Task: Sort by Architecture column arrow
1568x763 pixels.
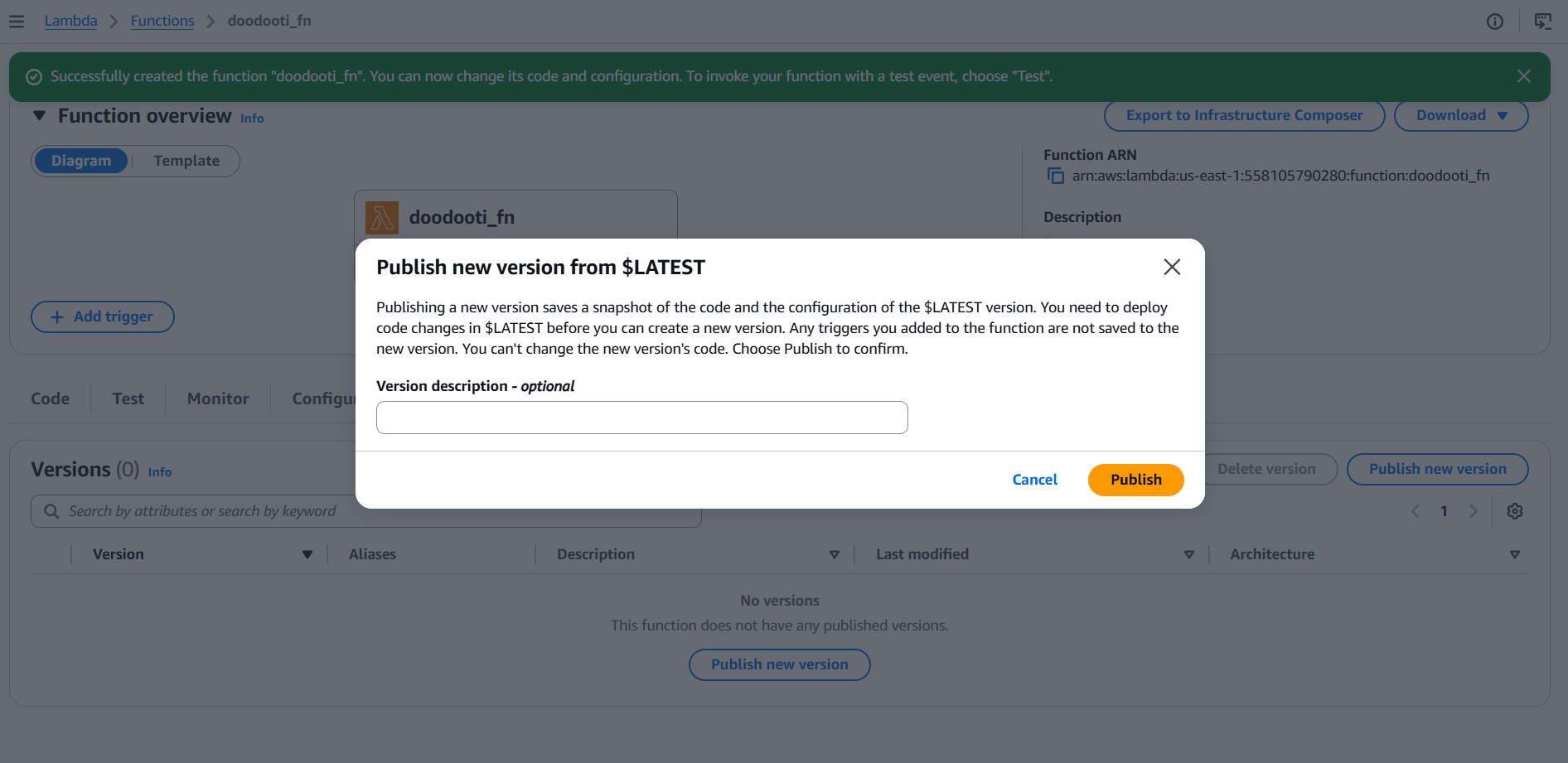Action: [1515, 554]
